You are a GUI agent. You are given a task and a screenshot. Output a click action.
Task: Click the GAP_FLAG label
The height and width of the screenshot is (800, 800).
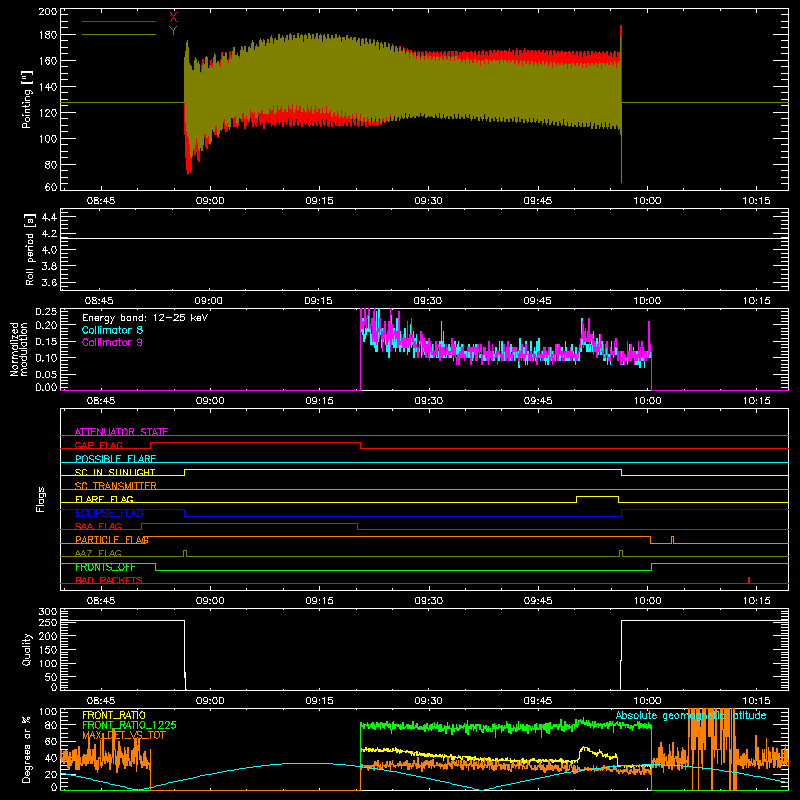(x=98, y=445)
